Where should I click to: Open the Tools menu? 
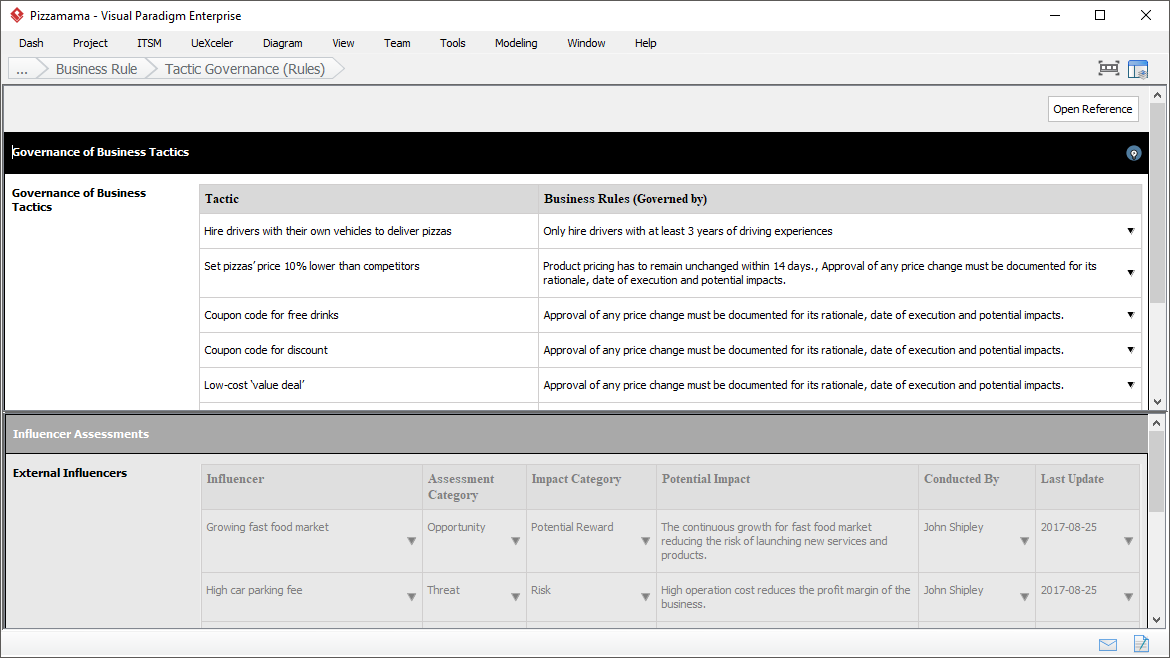coord(452,43)
